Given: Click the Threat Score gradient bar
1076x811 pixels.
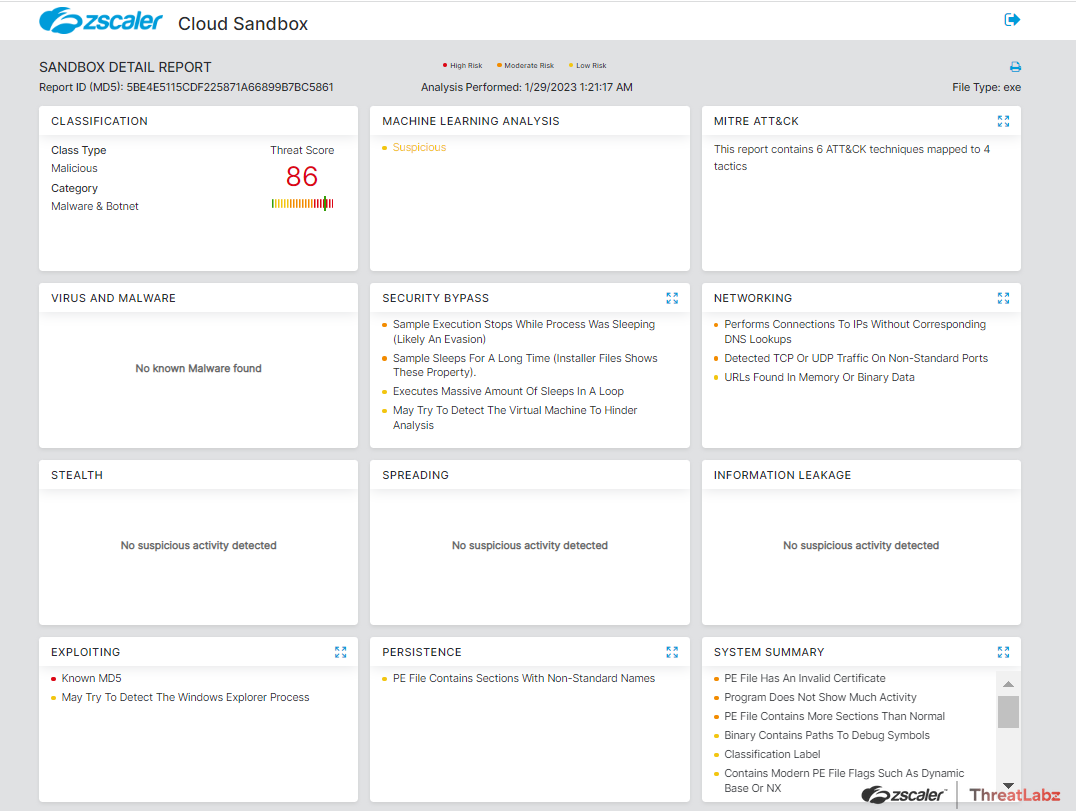Looking at the screenshot, I should click(302, 203).
